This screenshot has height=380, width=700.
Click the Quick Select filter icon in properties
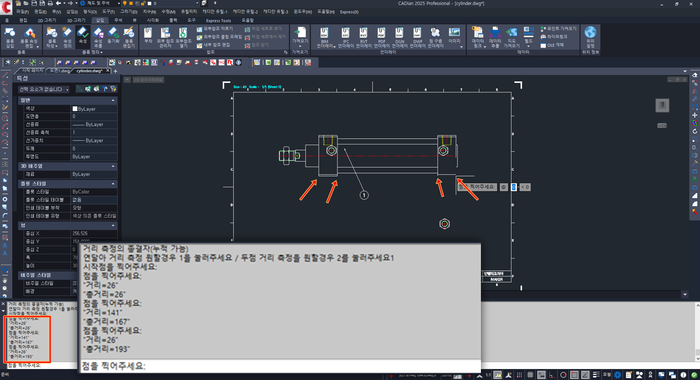(113, 89)
